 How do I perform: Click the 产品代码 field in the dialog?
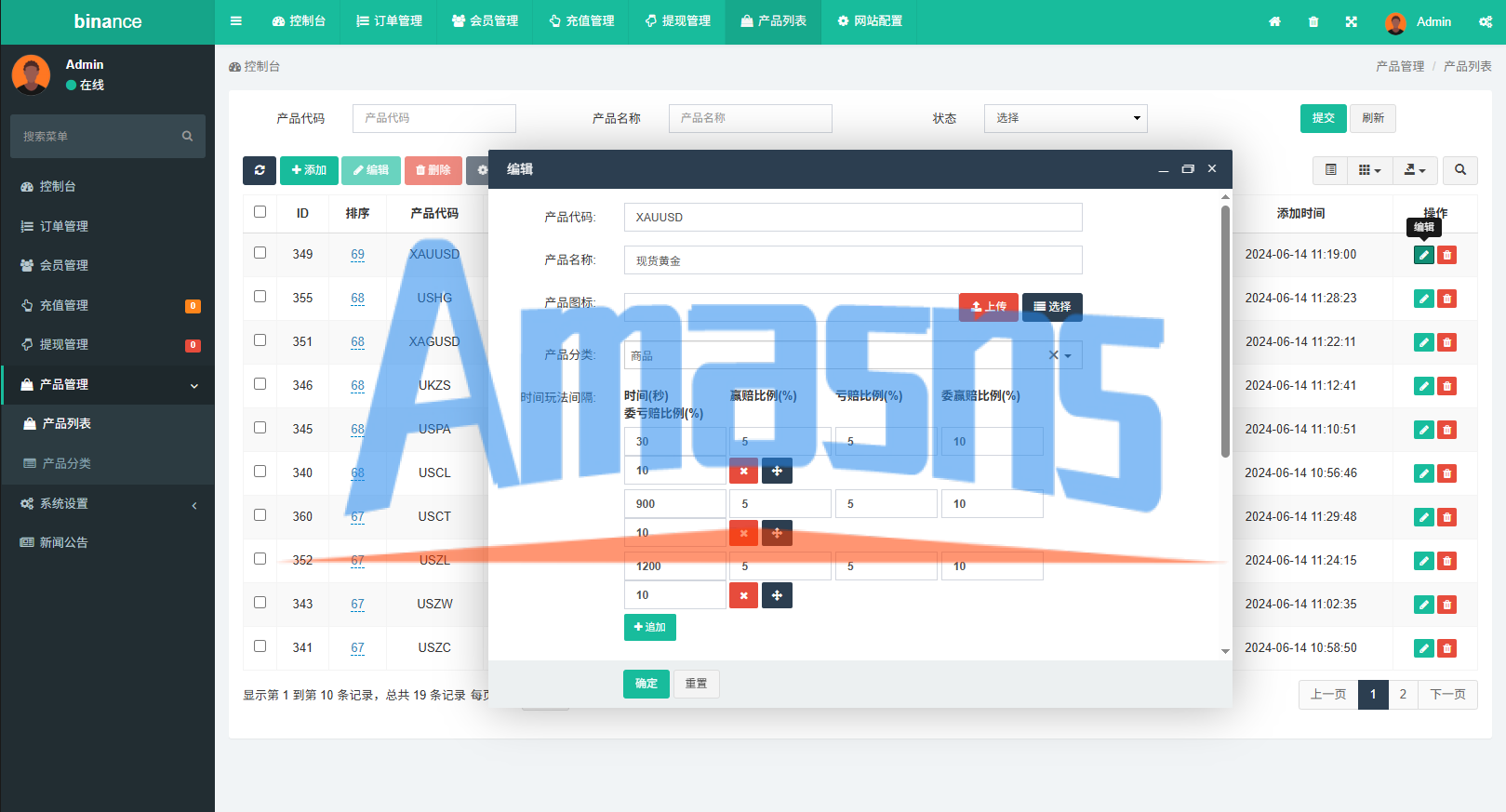[853, 217]
